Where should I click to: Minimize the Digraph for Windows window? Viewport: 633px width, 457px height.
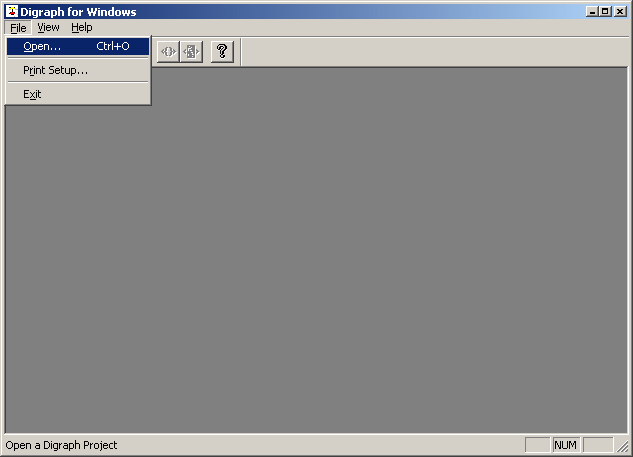coord(592,11)
